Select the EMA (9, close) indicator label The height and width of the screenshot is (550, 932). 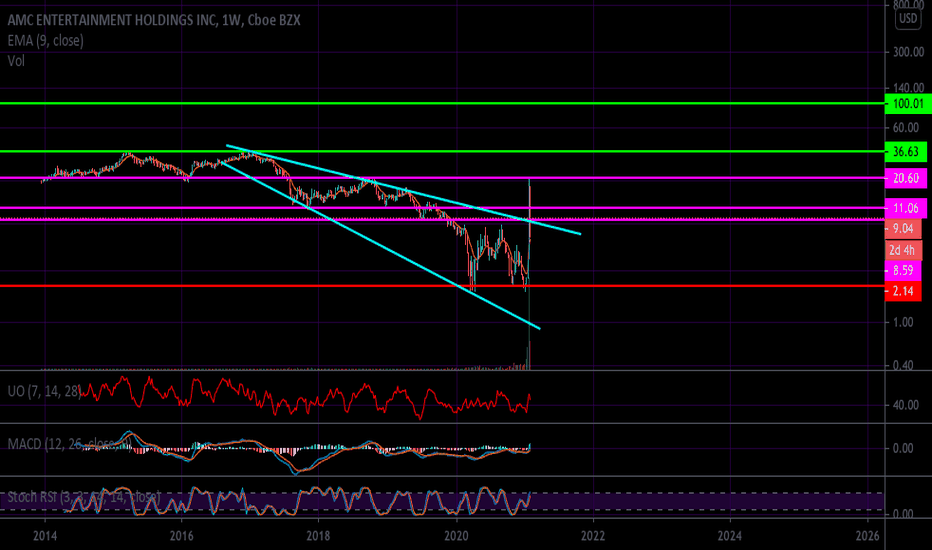click(x=45, y=40)
